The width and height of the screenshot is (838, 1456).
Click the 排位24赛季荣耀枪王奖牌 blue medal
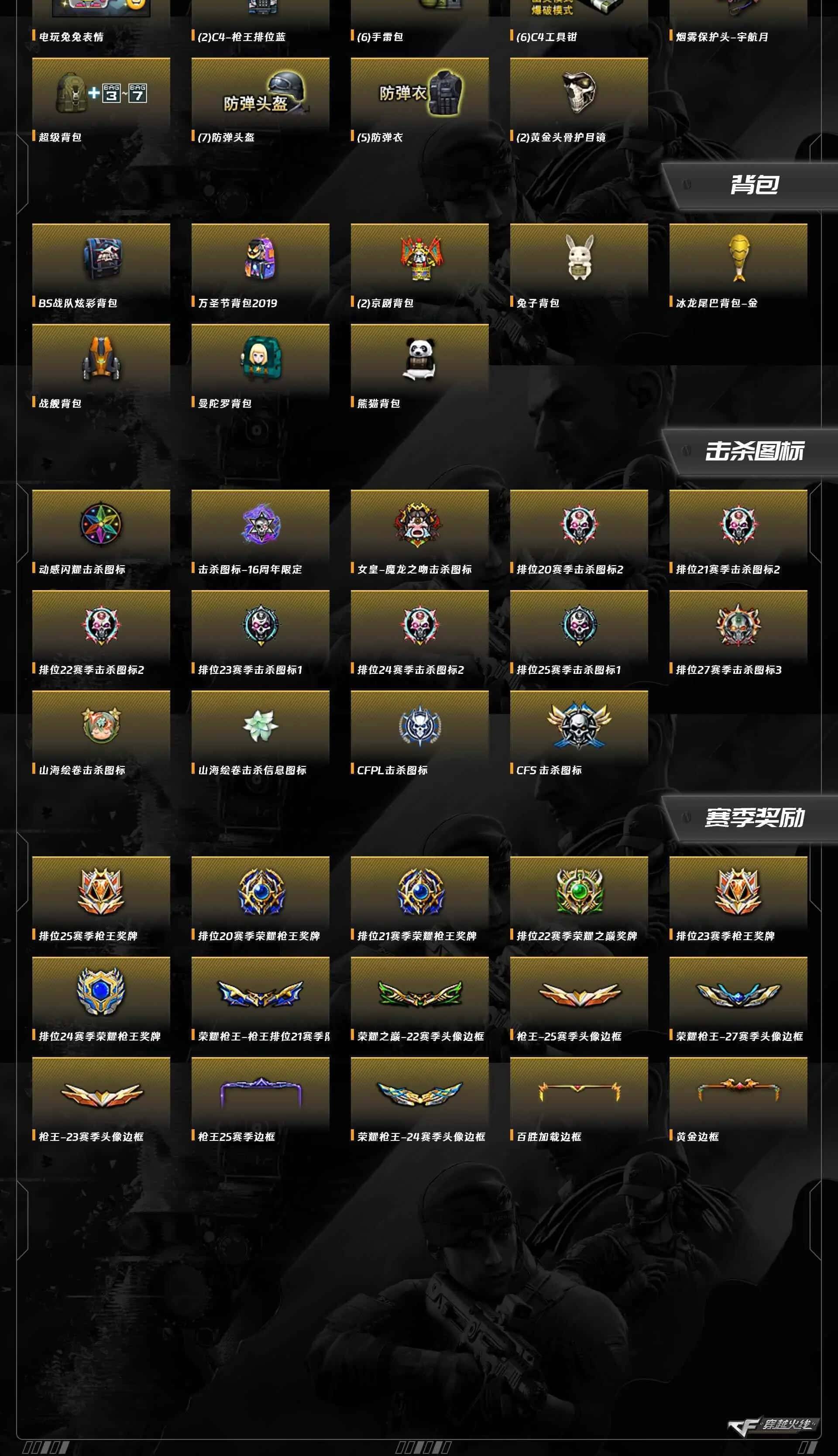(x=101, y=991)
